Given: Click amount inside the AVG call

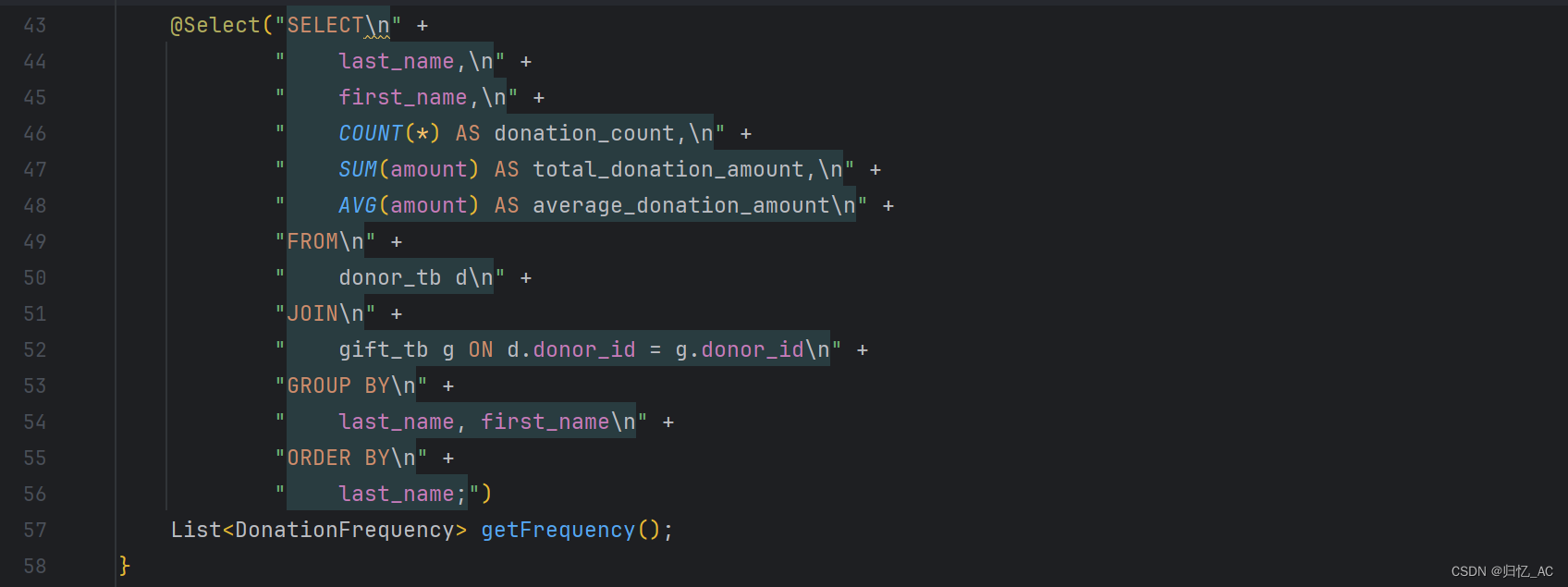Looking at the screenshot, I should 429,206.
